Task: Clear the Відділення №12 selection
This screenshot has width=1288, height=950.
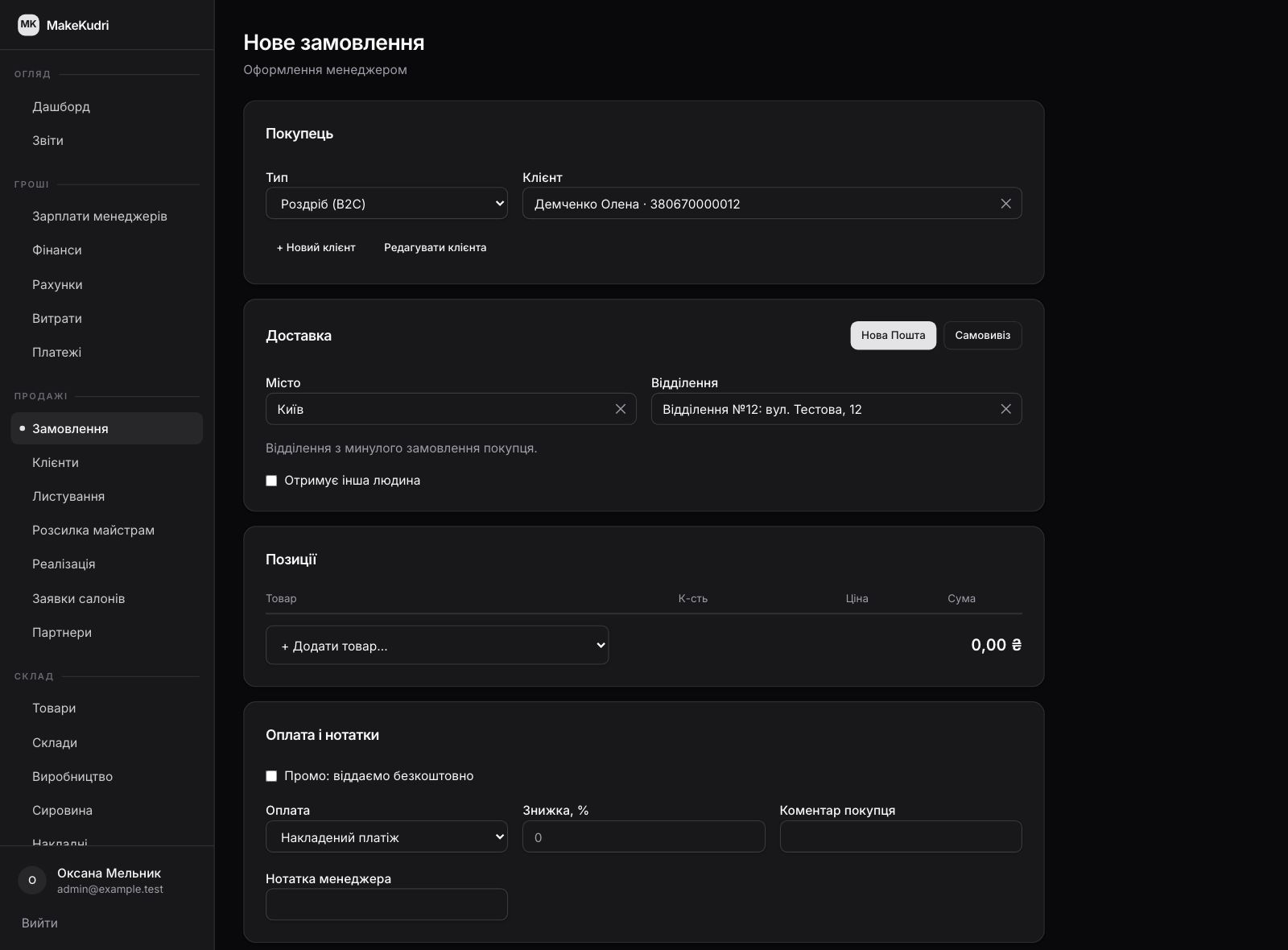Action: tap(1005, 409)
